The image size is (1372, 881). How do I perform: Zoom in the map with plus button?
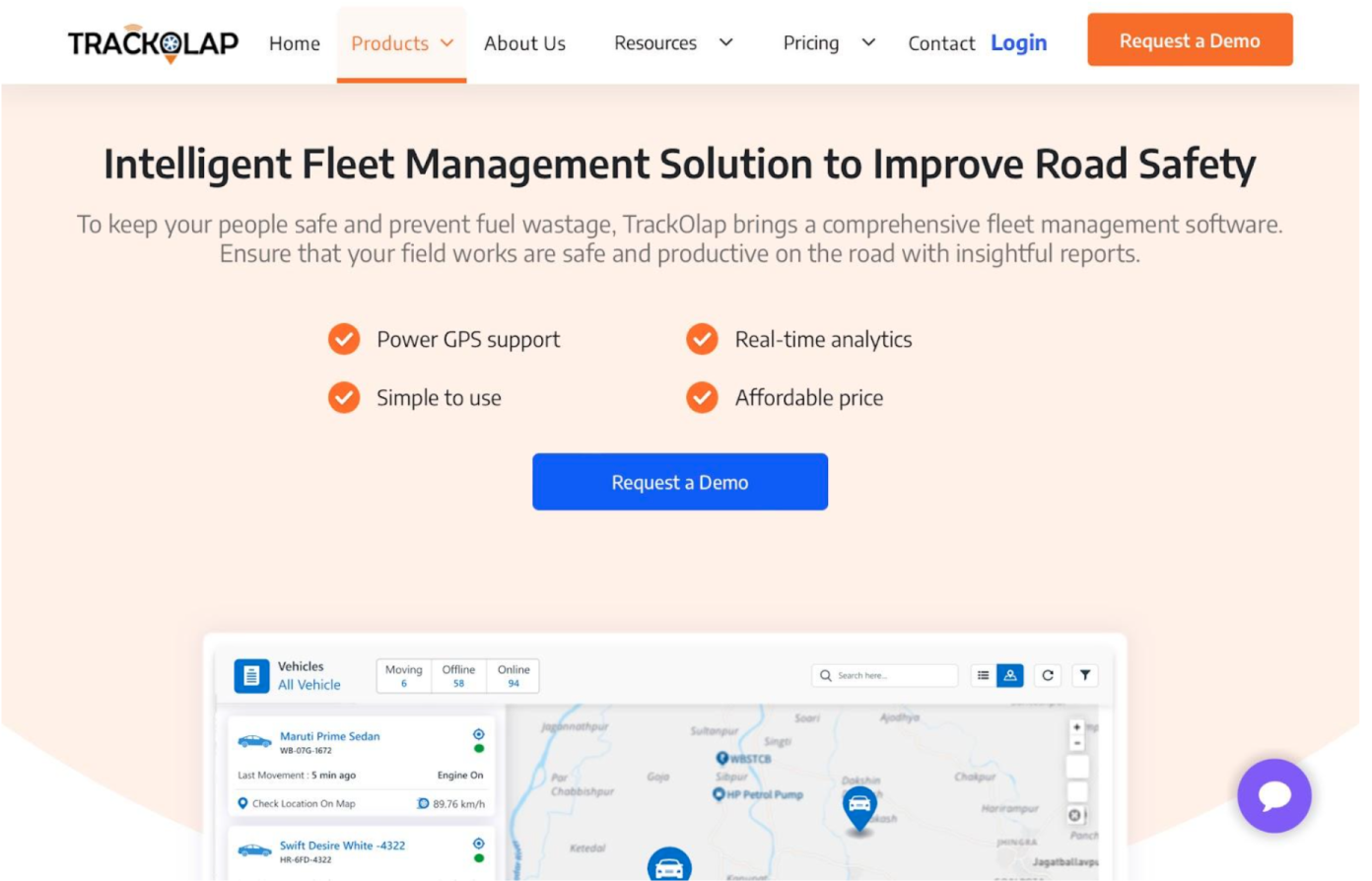tap(1077, 727)
